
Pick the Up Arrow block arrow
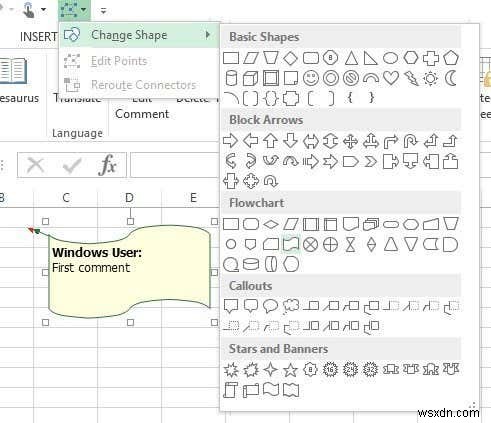270,141
